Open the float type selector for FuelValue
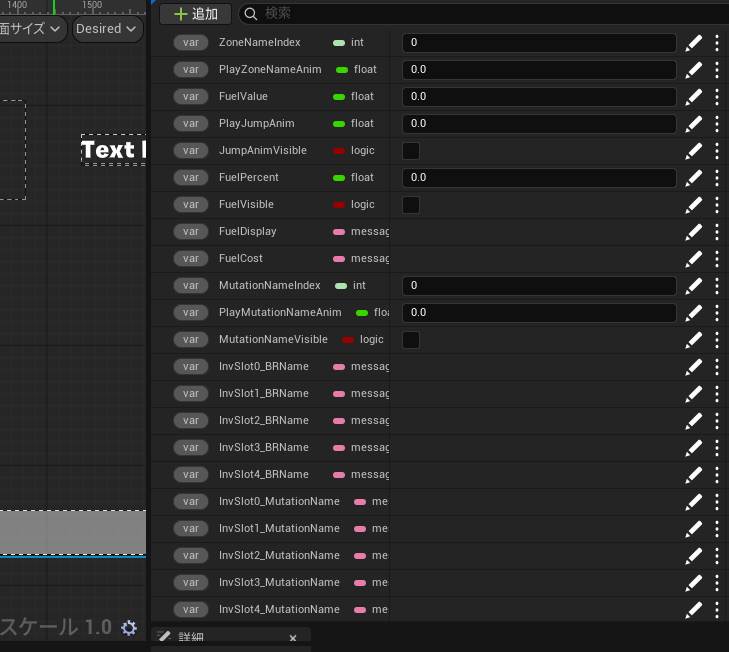Viewport: 729px width, 652px height. click(x=353, y=97)
